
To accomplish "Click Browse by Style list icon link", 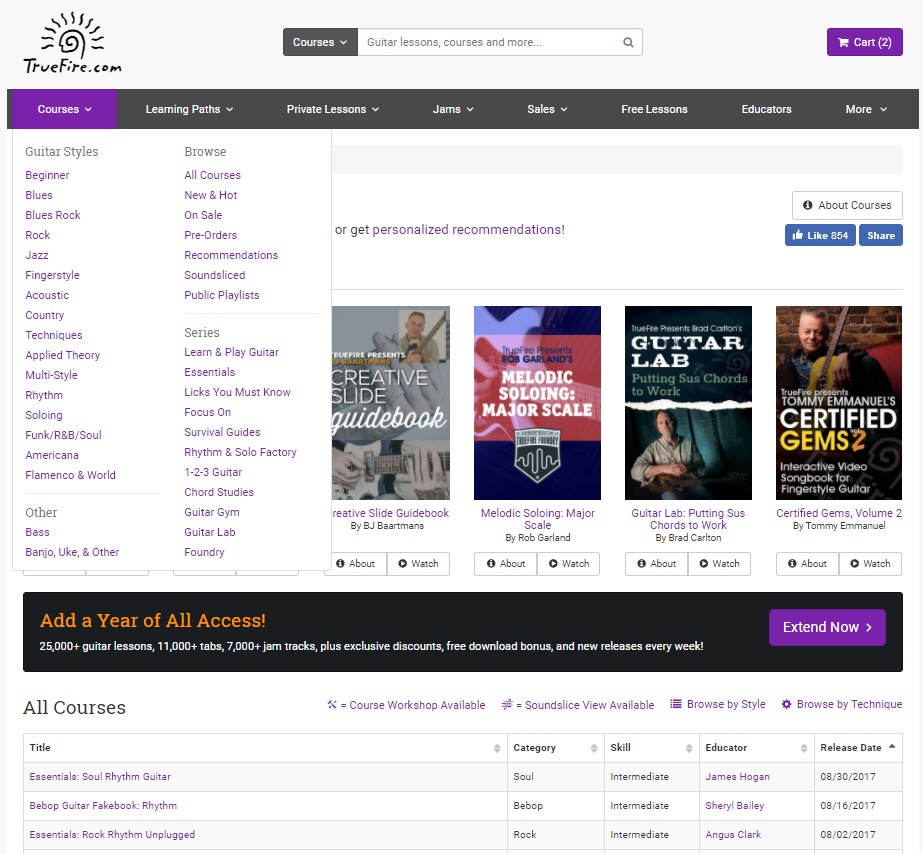I will pos(718,704).
